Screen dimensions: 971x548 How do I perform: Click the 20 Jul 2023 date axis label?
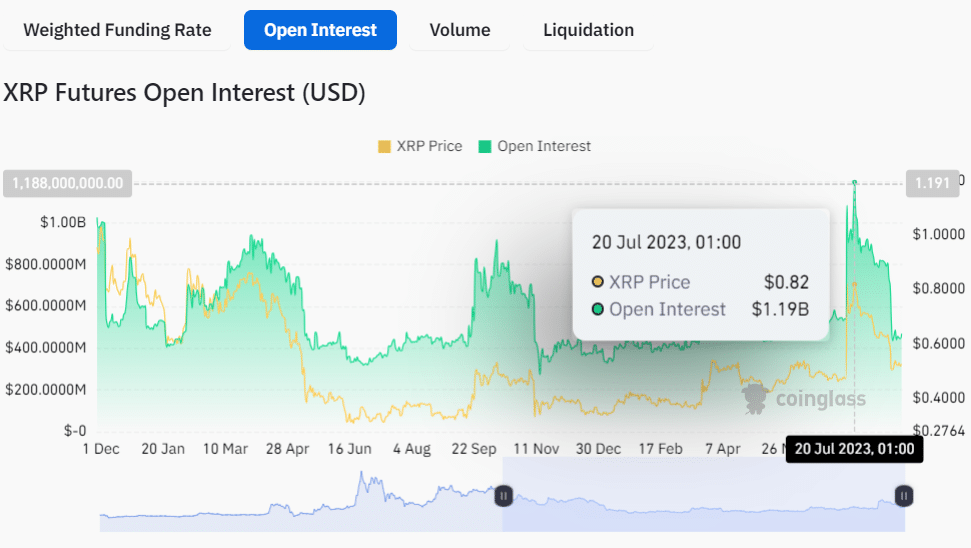point(855,449)
